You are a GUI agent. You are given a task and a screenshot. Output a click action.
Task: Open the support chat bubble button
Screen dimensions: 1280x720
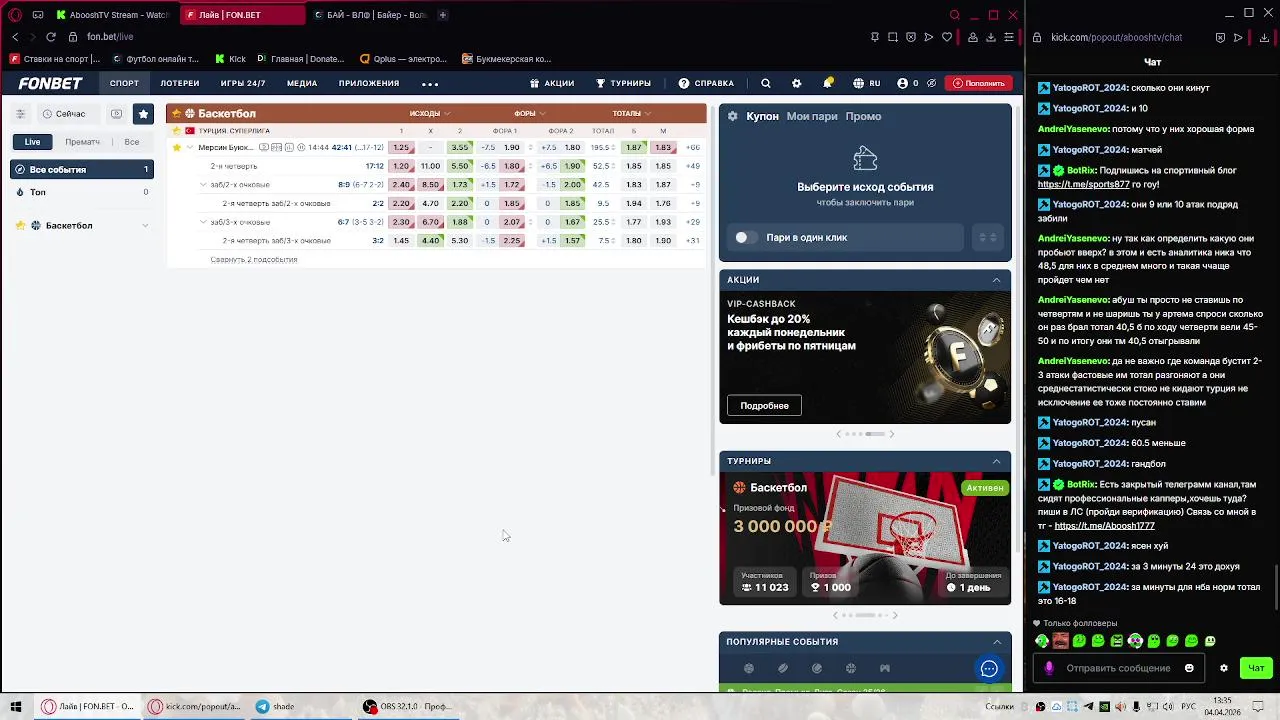(x=989, y=669)
